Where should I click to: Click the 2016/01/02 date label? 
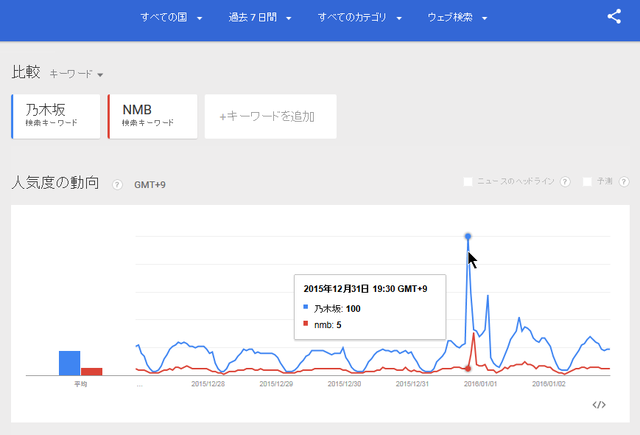point(549,384)
